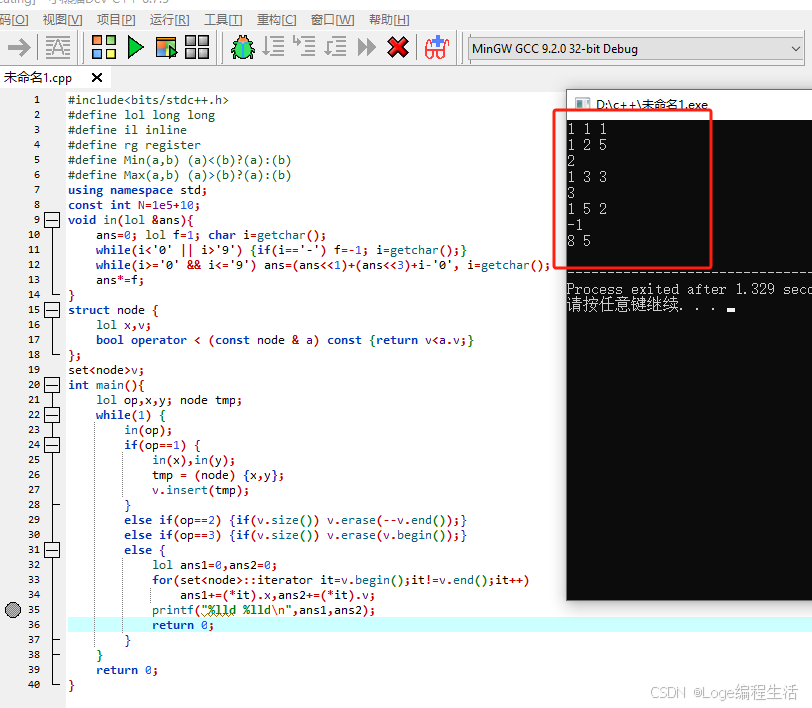Screen dimensions: 812x708
Task: Start debugging with the green bug icon
Action: coord(242,48)
